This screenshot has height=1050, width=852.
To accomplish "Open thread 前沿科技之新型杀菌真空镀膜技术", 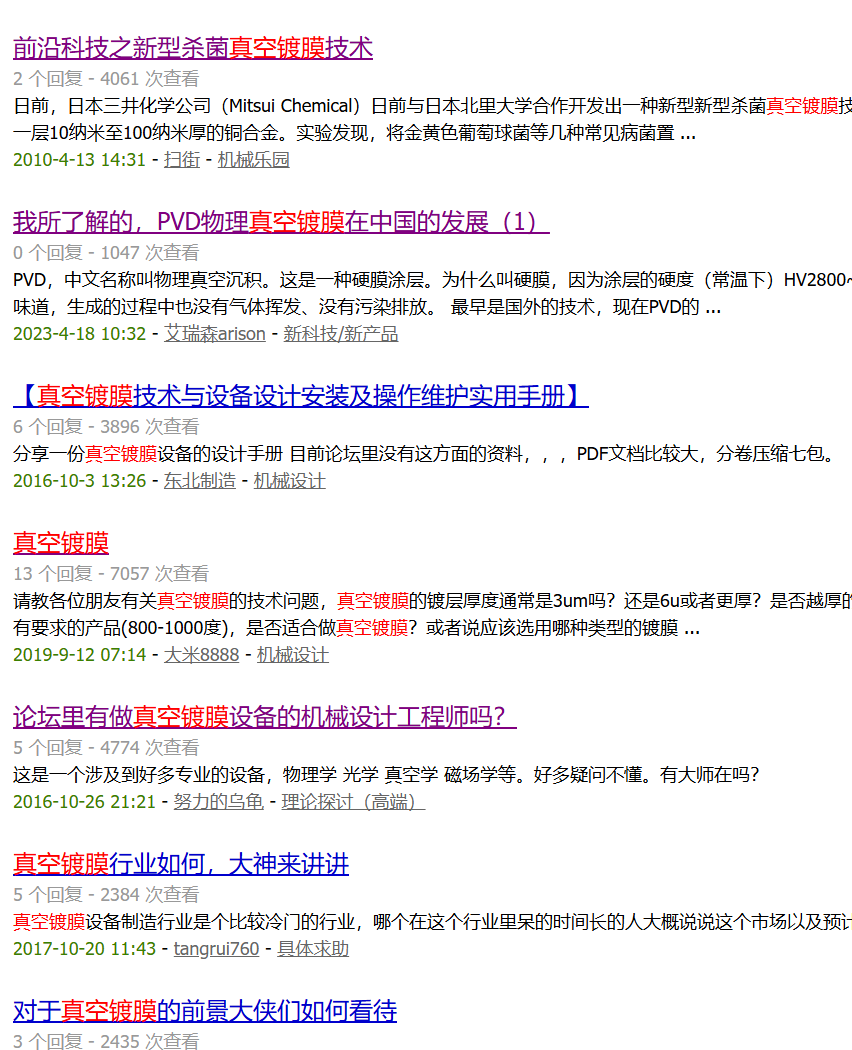I will pos(193,48).
